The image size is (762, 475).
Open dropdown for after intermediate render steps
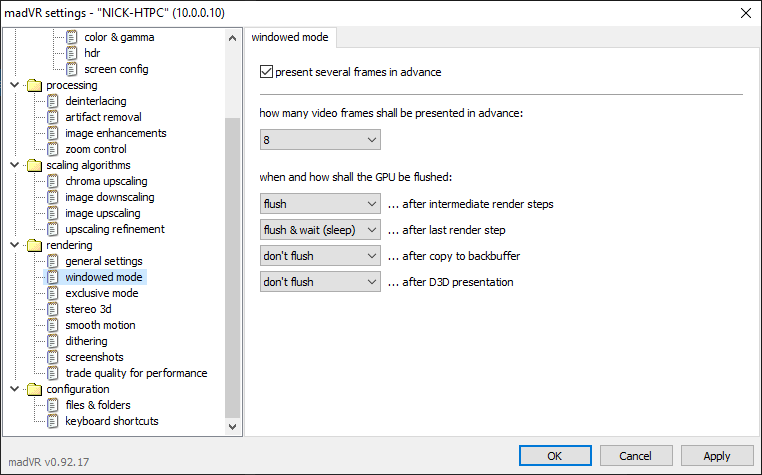click(x=319, y=204)
